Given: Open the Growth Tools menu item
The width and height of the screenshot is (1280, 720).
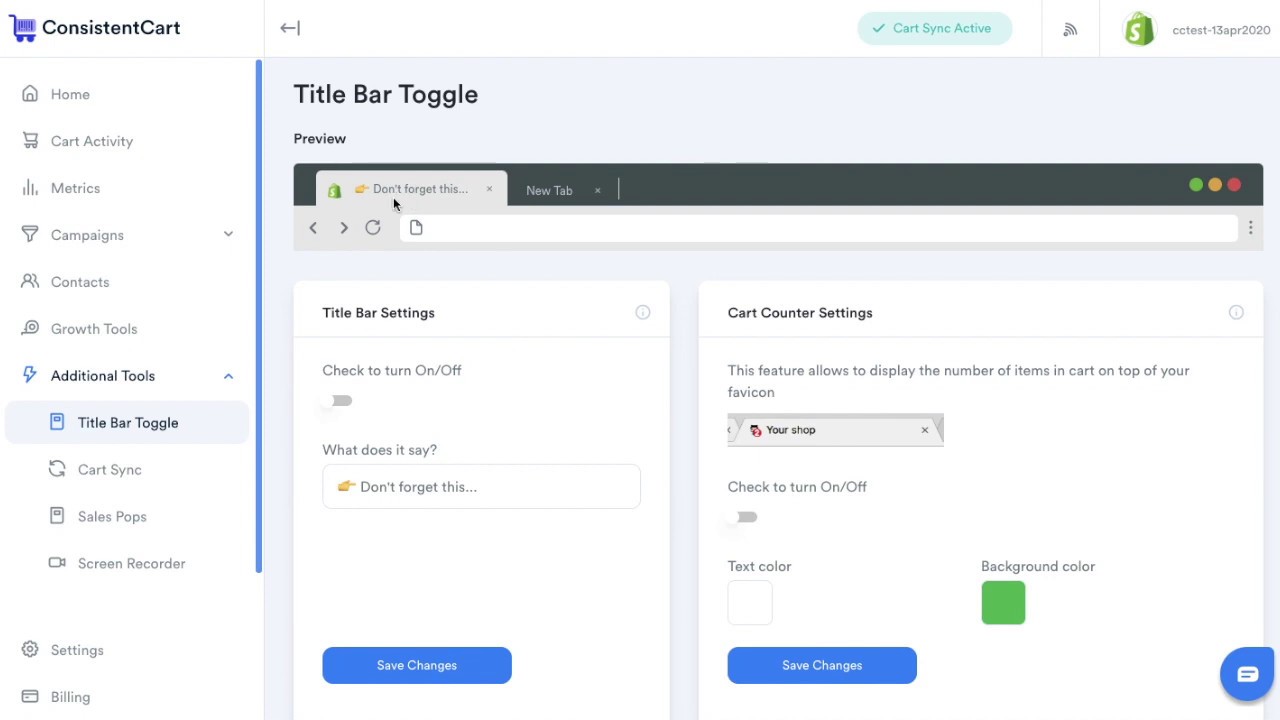Looking at the screenshot, I should point(94,329).
